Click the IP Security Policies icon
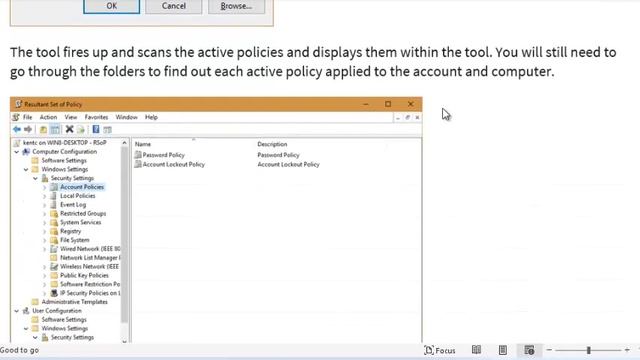This screenshot has height=360, width=640. point(54,293)
